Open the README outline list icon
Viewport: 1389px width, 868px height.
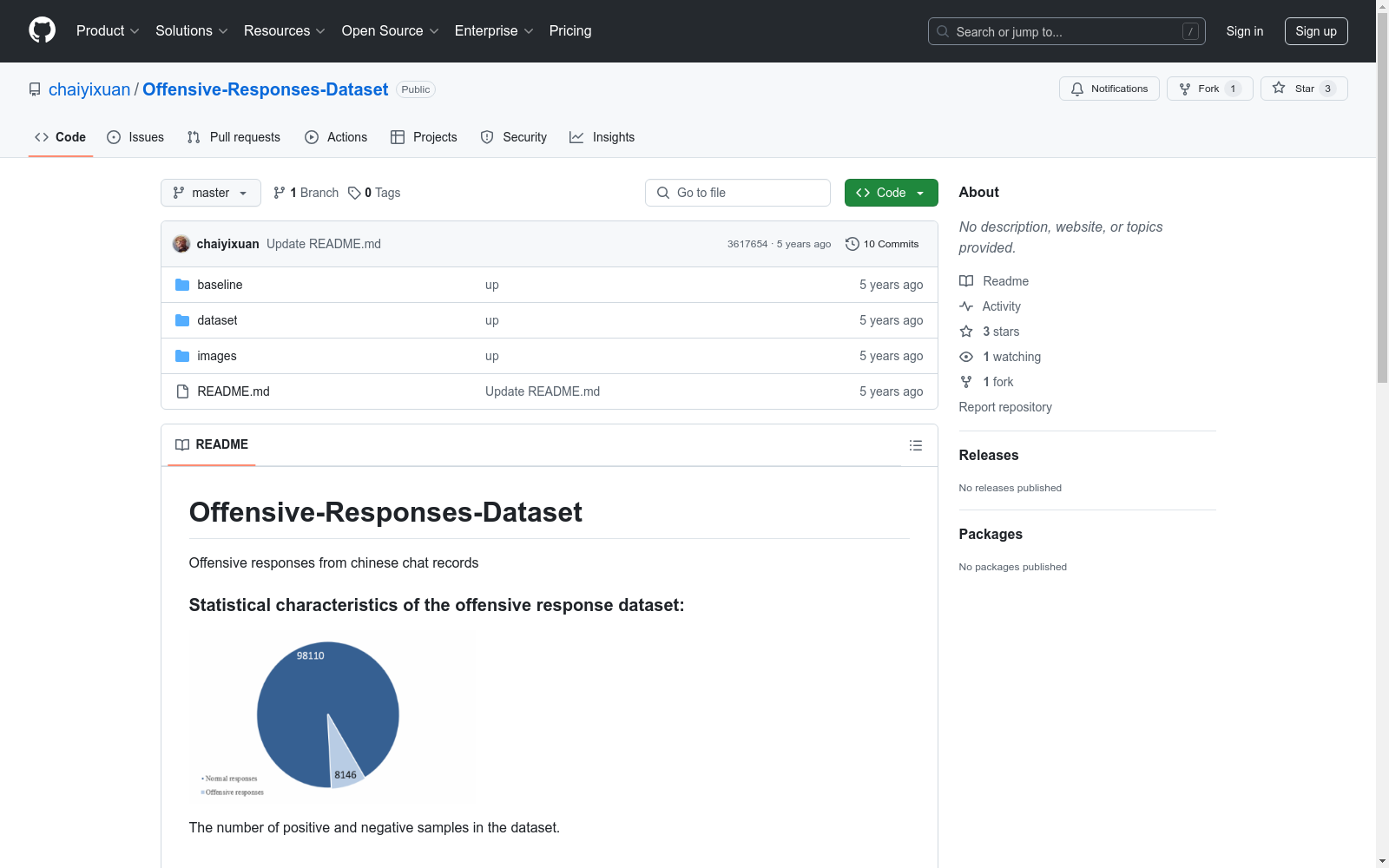915,445
